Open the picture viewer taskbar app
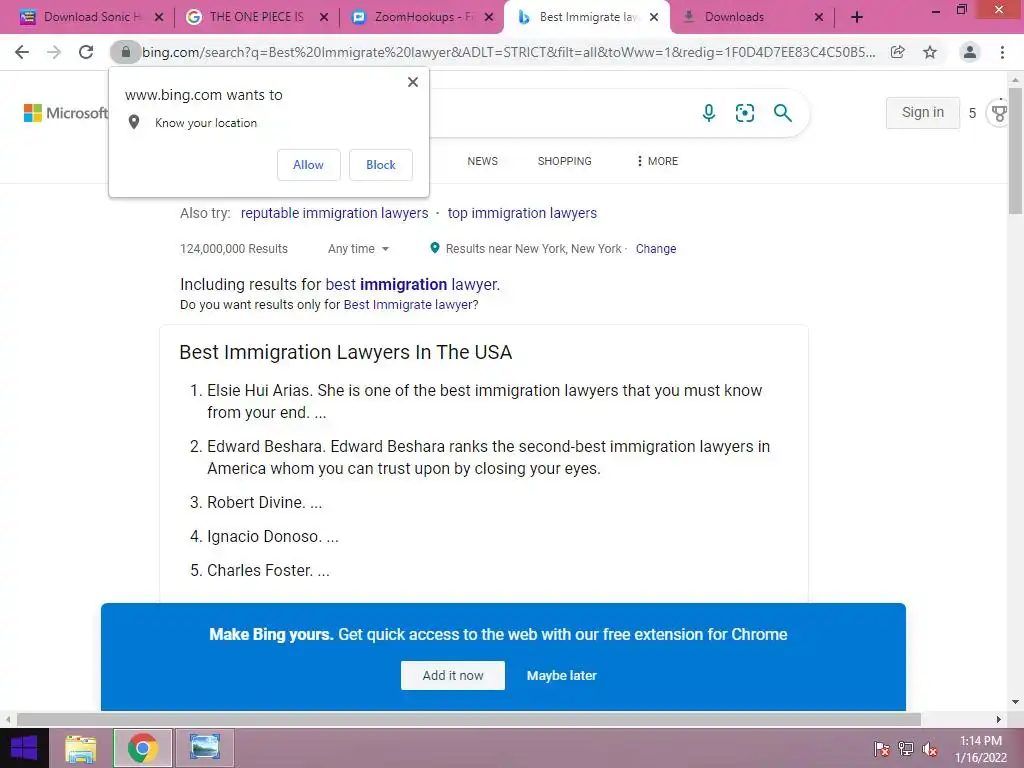1024x768 pixels. 204,748
